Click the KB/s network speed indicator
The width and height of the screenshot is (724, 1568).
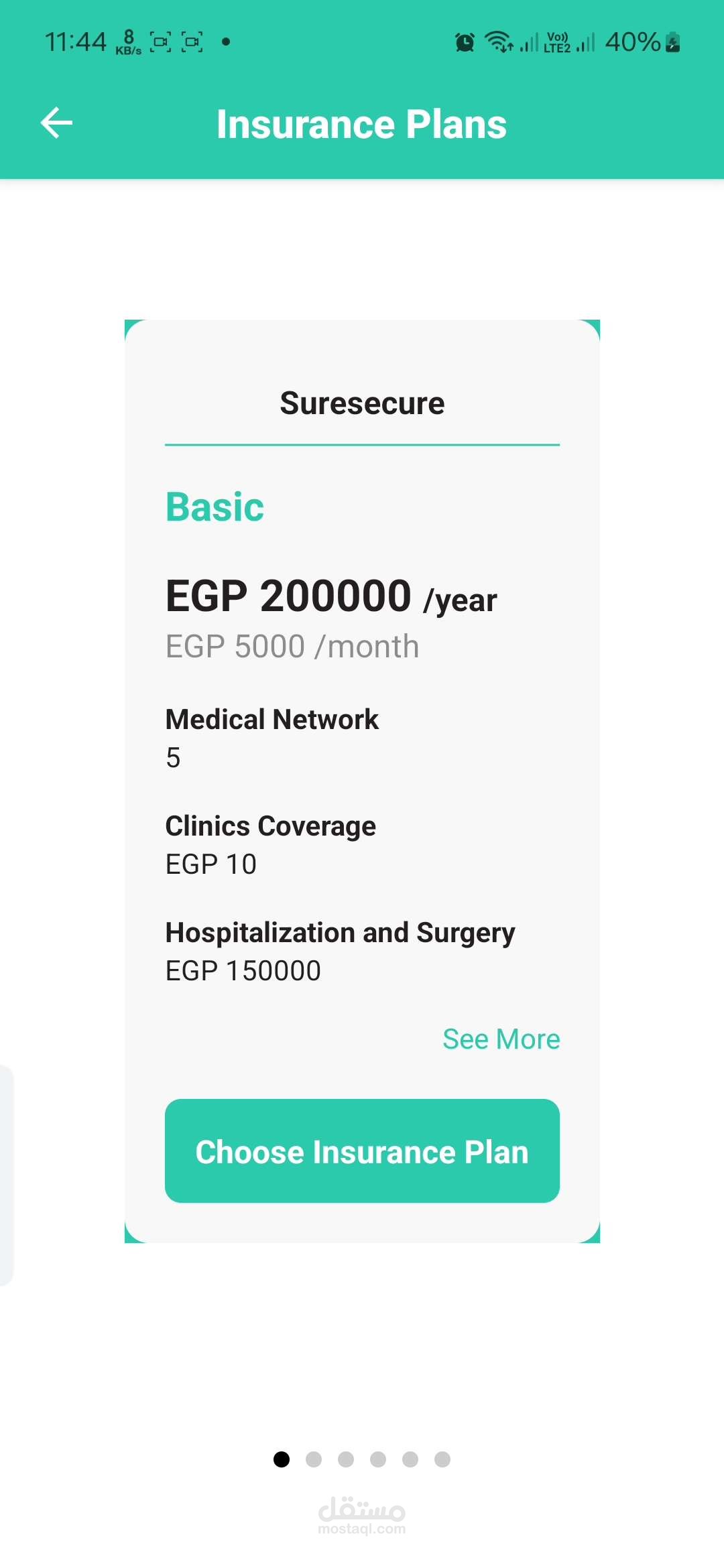128,42
